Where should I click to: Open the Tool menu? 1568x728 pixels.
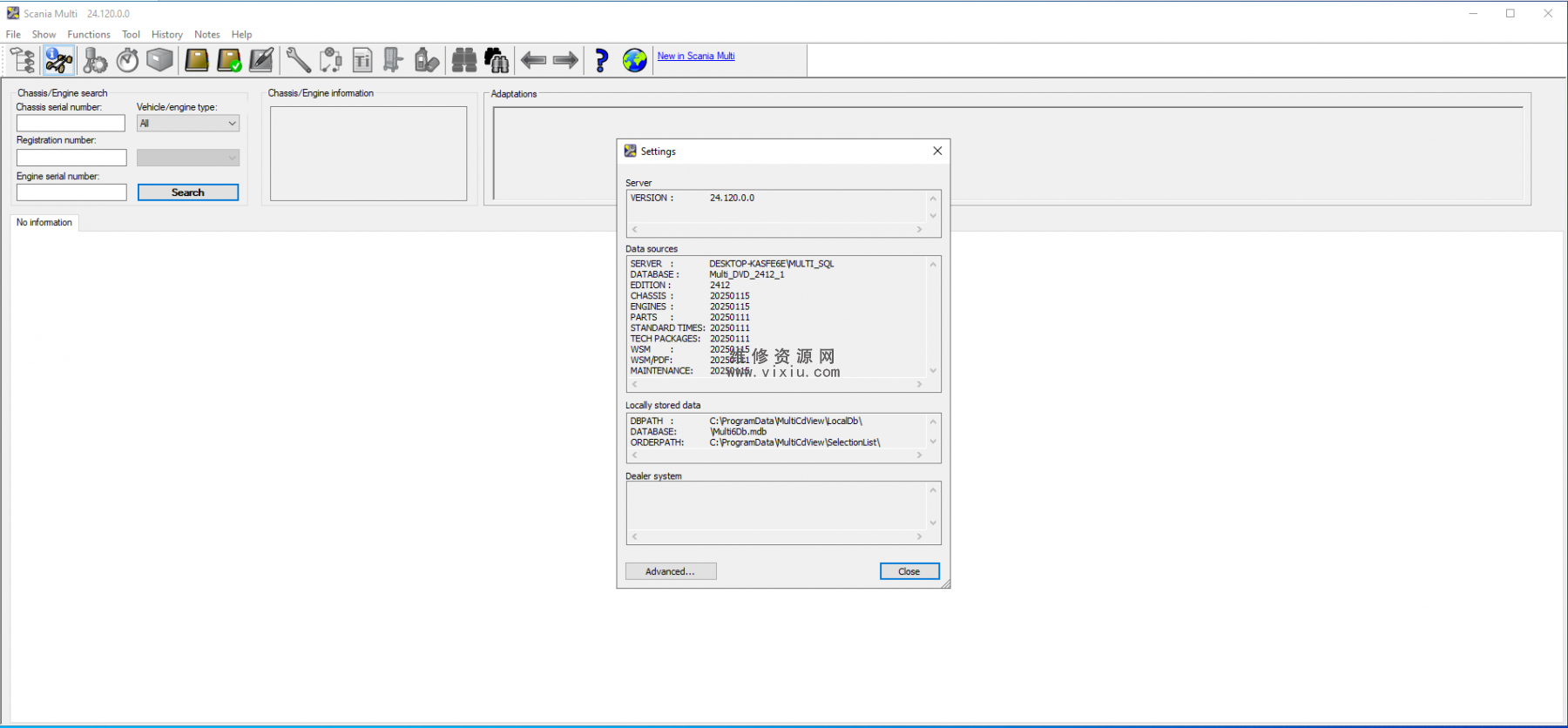(x=131, y=35)
